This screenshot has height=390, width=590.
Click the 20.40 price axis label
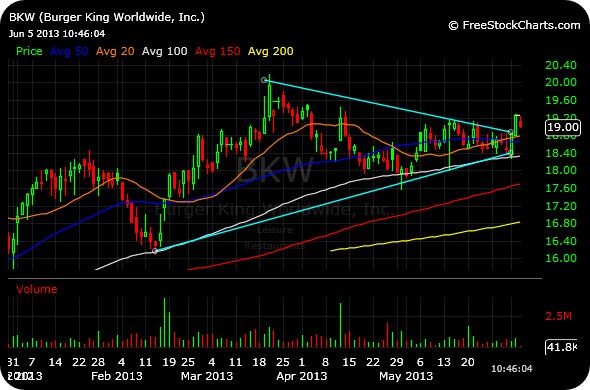[x=561, y=65]
